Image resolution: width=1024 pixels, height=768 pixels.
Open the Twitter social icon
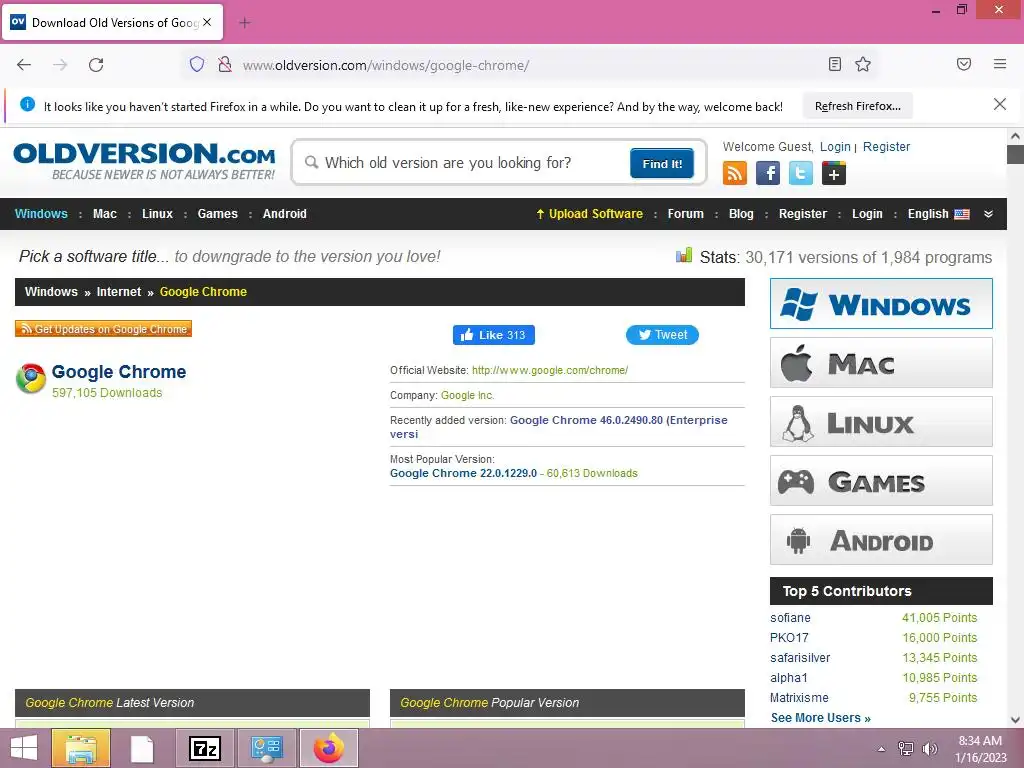801,173
